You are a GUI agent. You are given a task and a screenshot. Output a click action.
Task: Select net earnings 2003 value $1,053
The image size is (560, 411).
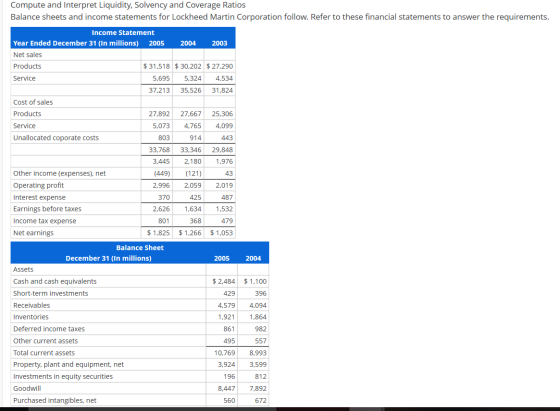[x=221, y=233]
